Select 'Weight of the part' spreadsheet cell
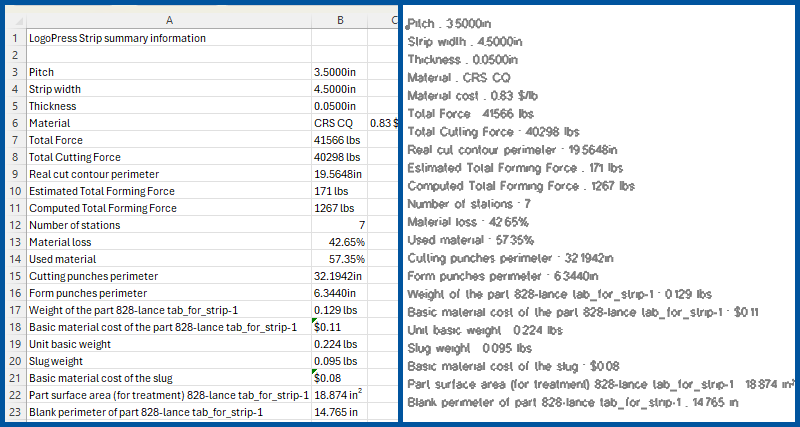 (169, 310)
